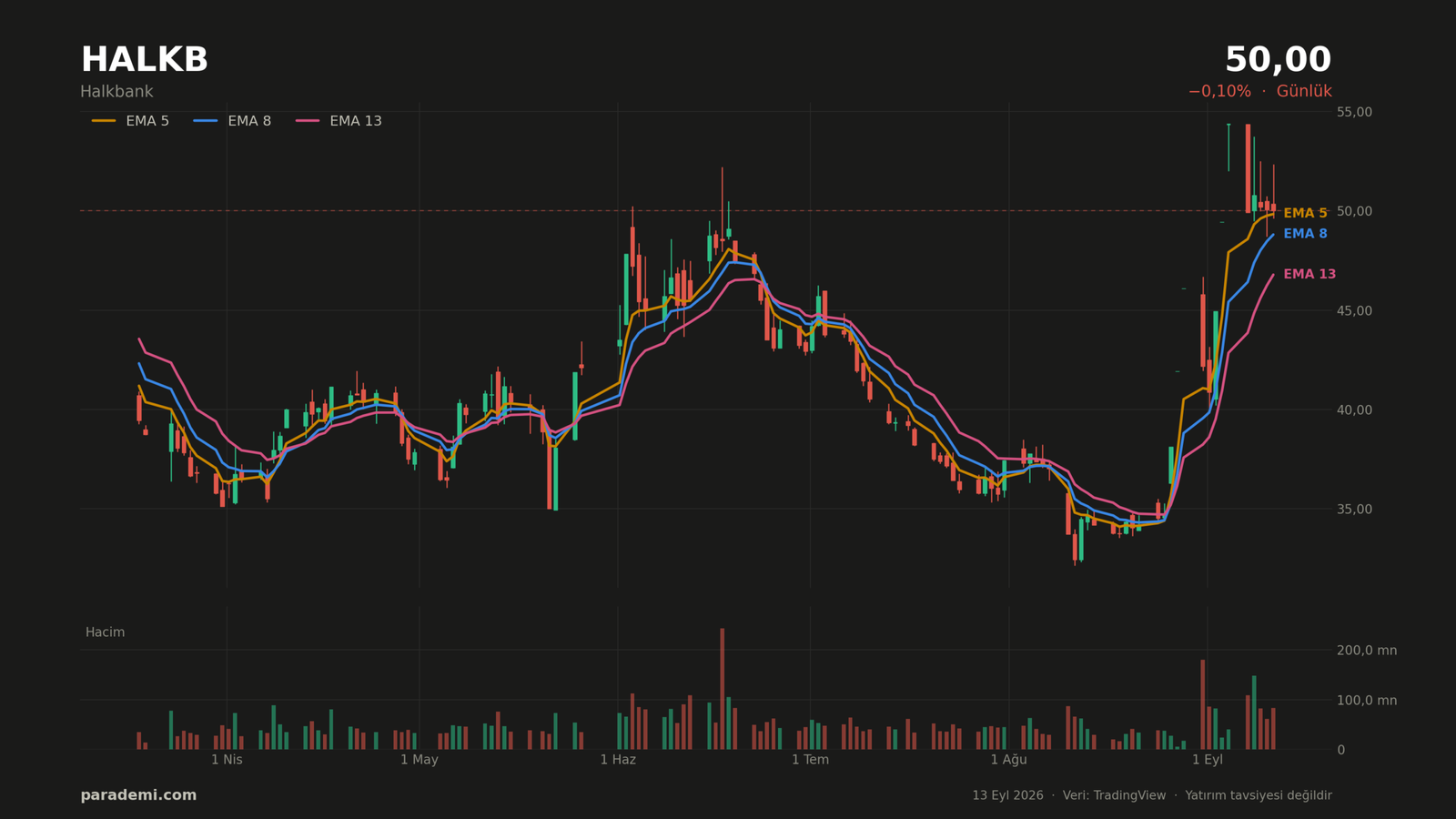Viewport: 1456px width, 819px height.
Task: Click the blue EMA 8 legend line
Action: [206, 121]
